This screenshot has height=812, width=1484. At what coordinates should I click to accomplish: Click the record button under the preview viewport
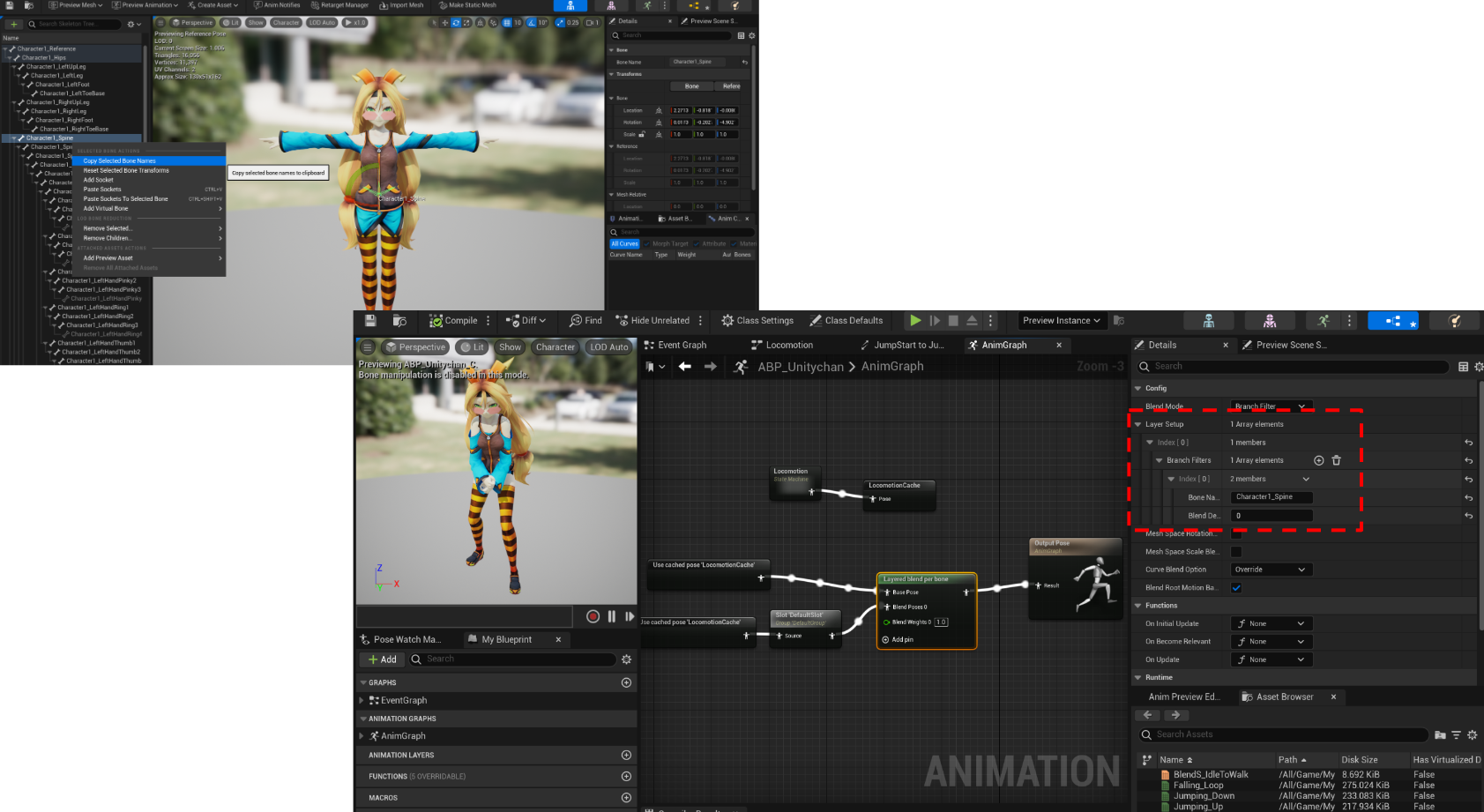[593, 616]
